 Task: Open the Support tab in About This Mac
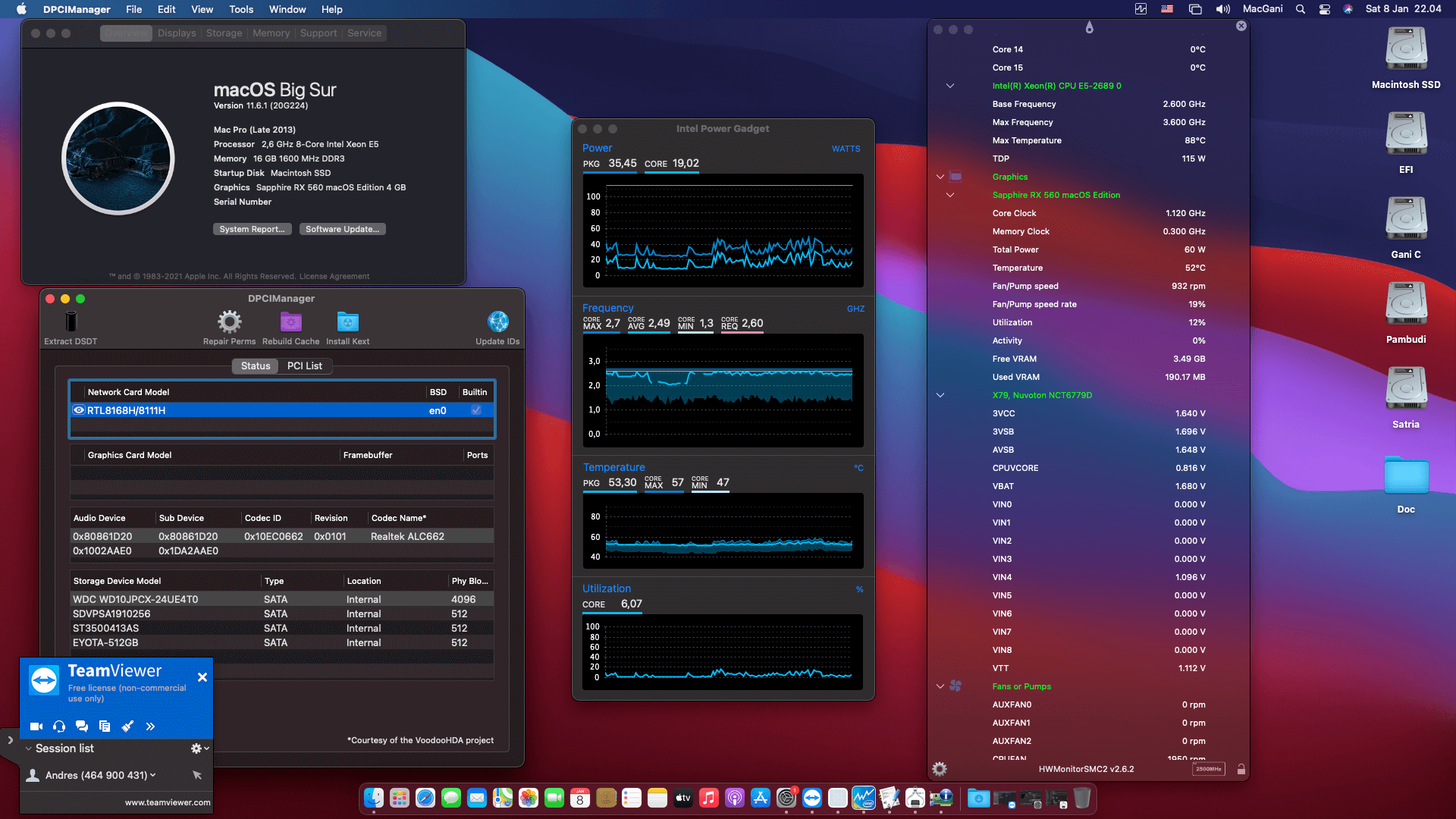[x=318, y=33]
